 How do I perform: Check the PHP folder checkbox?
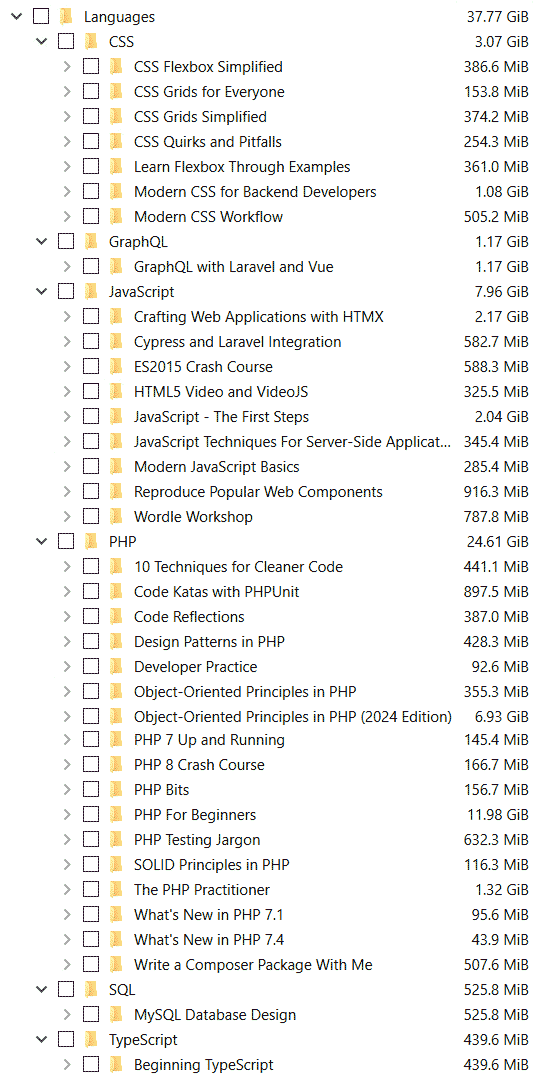coord(65,542)
